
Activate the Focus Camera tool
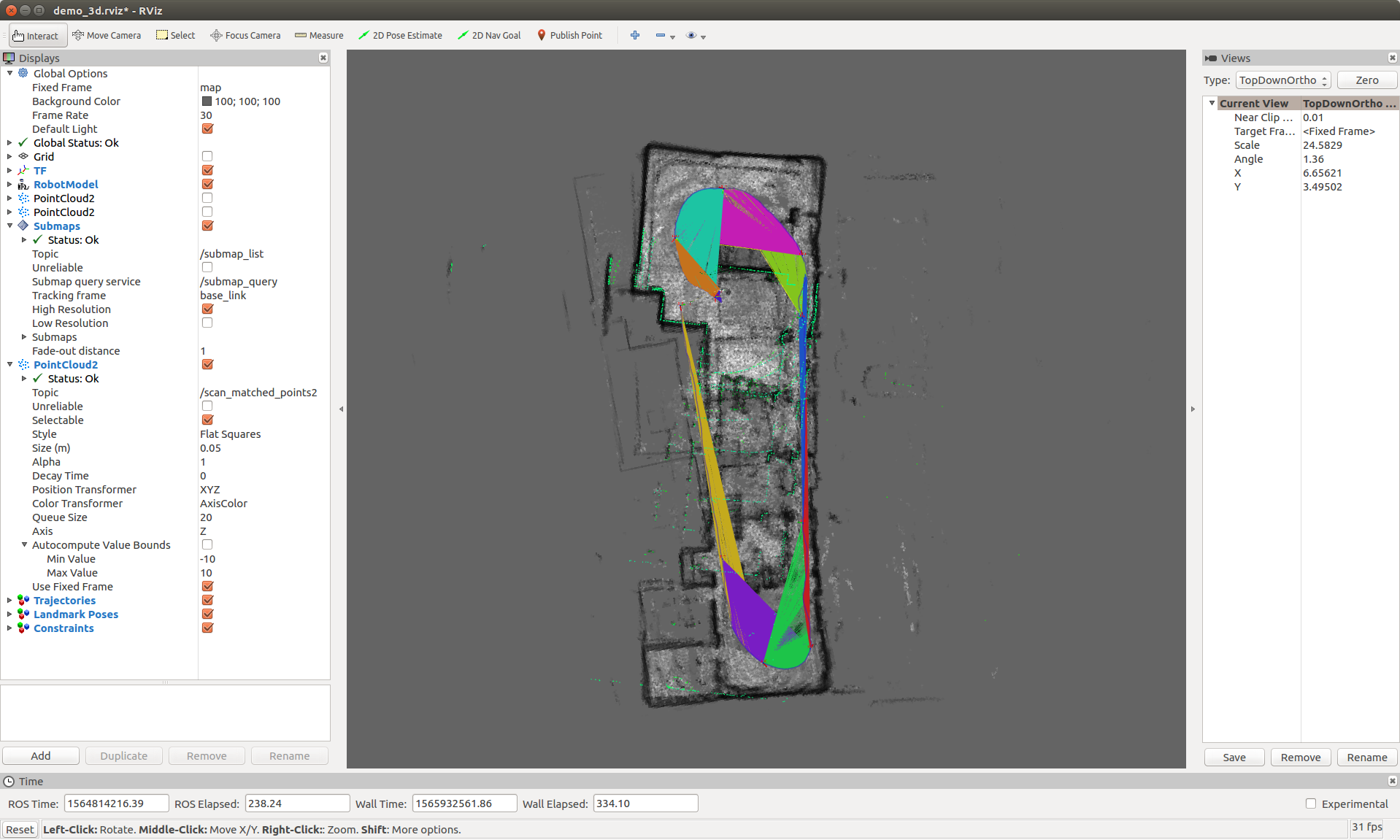tap(245, 35)
